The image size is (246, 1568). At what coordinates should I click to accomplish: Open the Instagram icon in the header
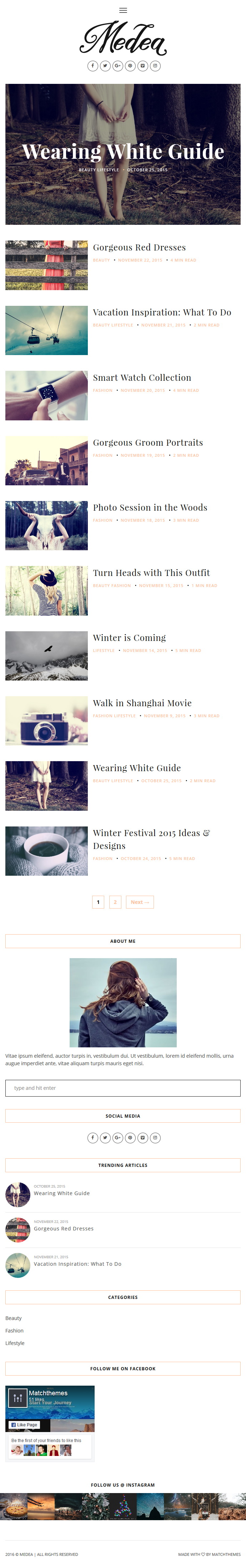[155, 66]
